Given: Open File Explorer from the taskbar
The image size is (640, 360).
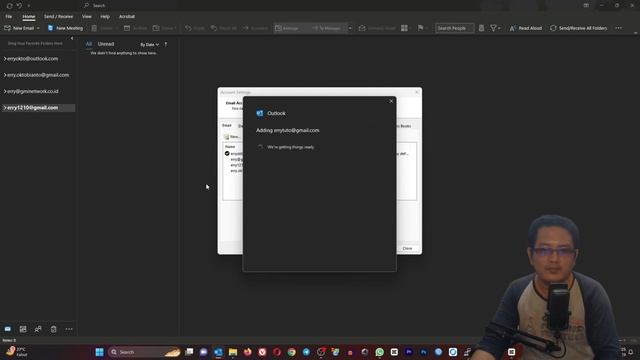Looking at the screenshot, I should tap(233, 352).
